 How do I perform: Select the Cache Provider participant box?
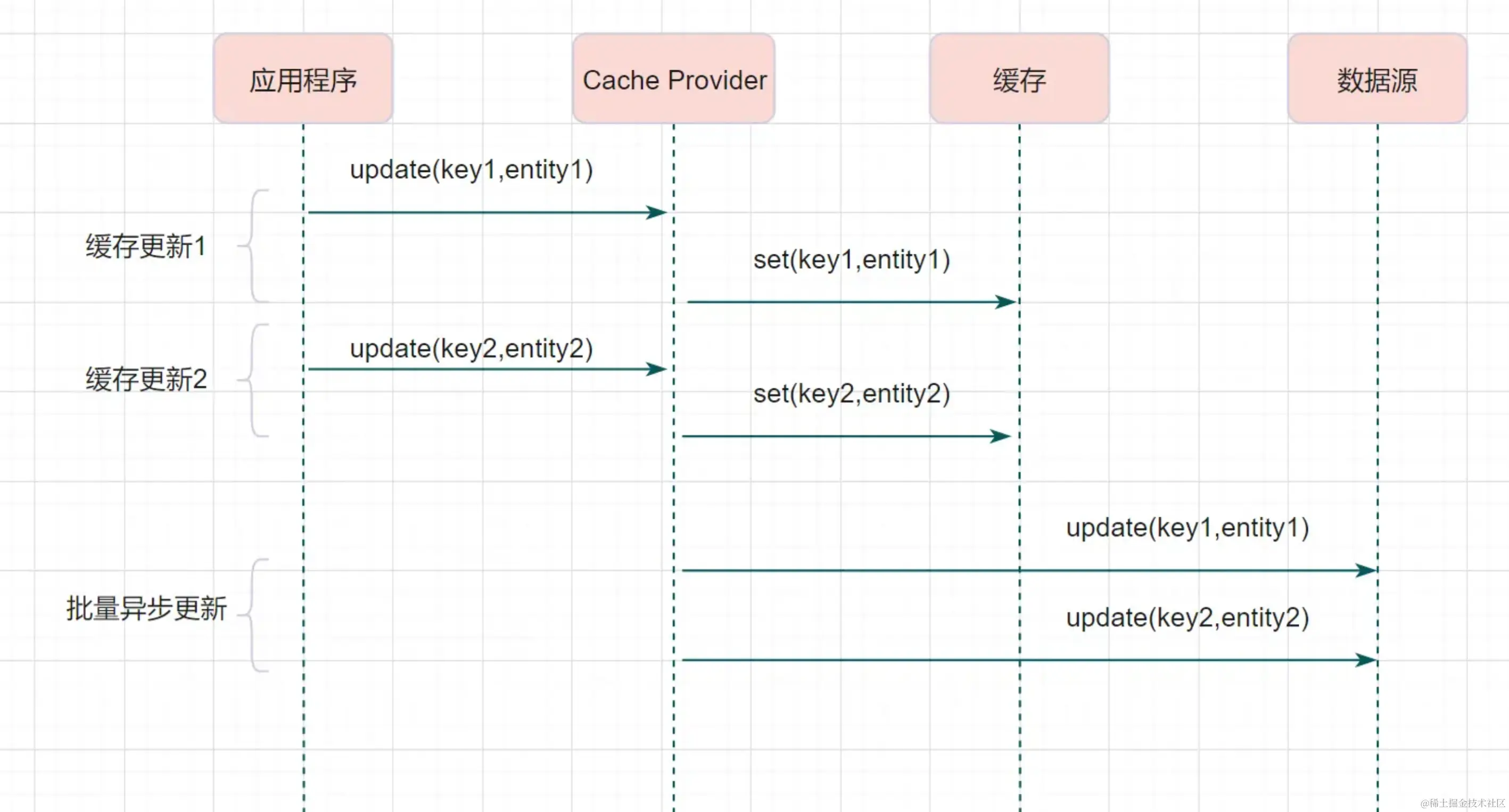[674, 79]
